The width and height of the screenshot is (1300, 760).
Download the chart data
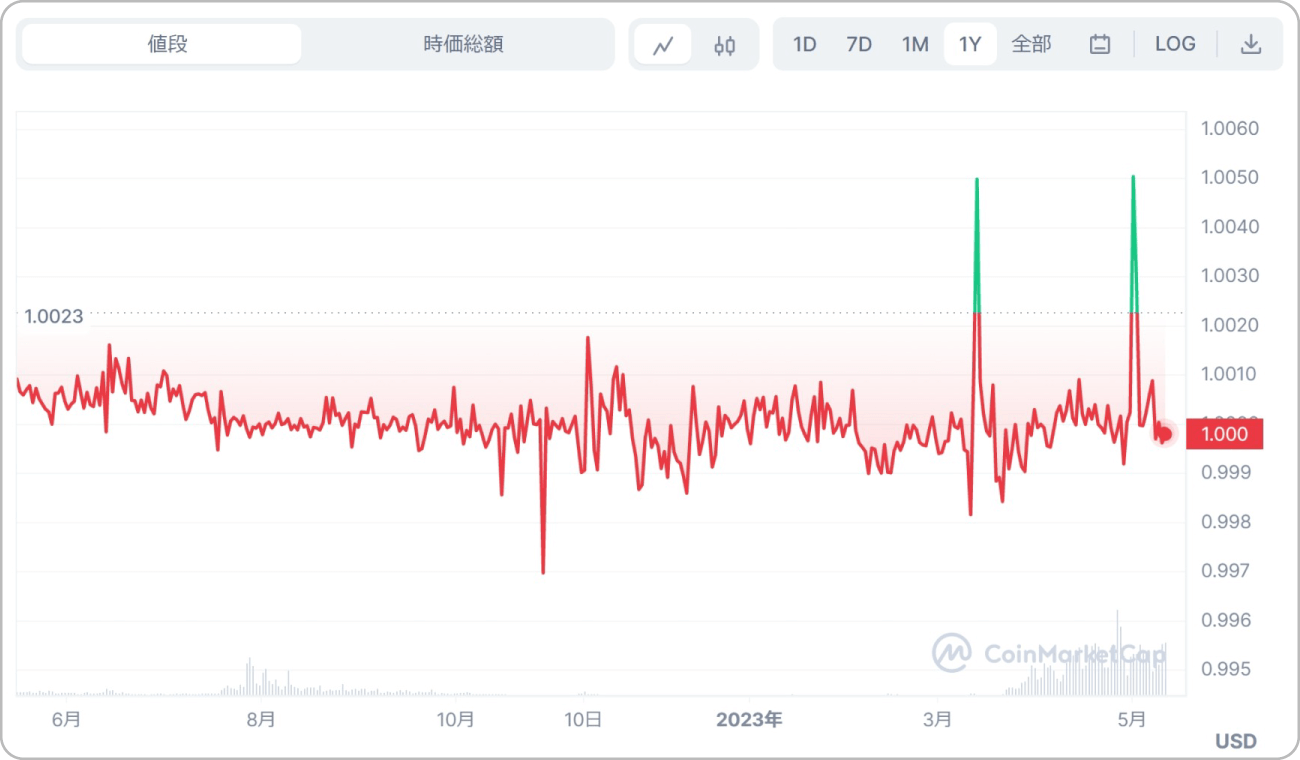(x=1250, y=44)
